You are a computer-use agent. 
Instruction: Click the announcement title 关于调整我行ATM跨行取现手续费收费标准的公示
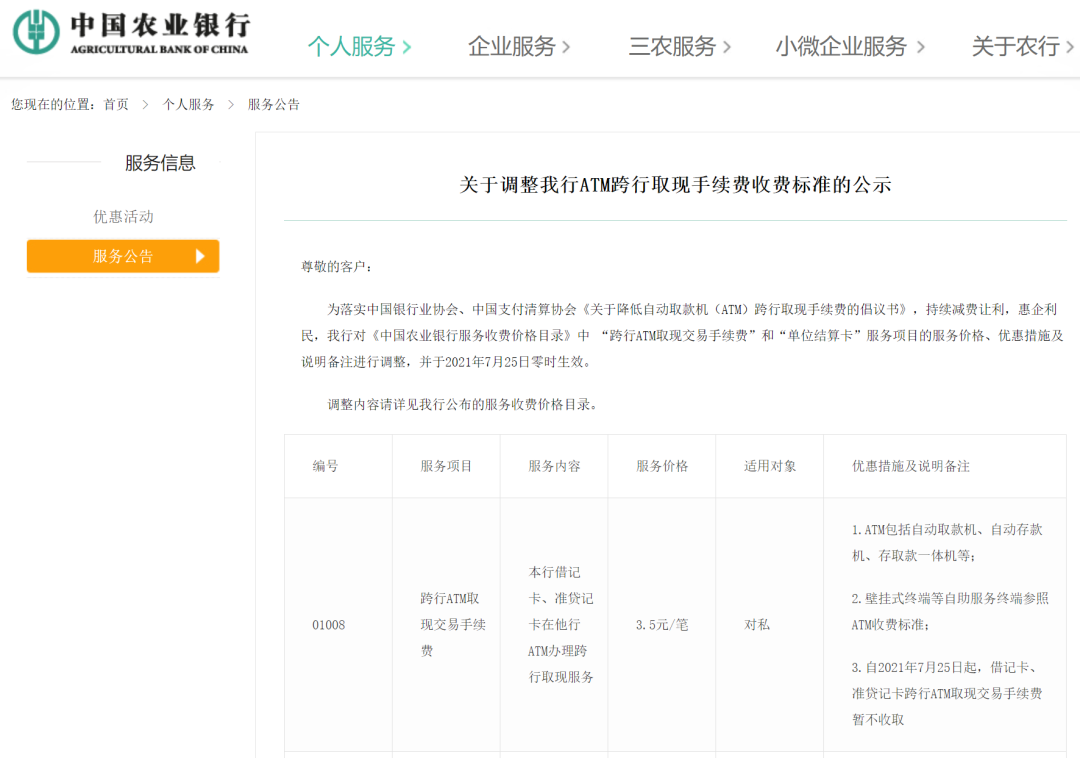tap(675, 185)
